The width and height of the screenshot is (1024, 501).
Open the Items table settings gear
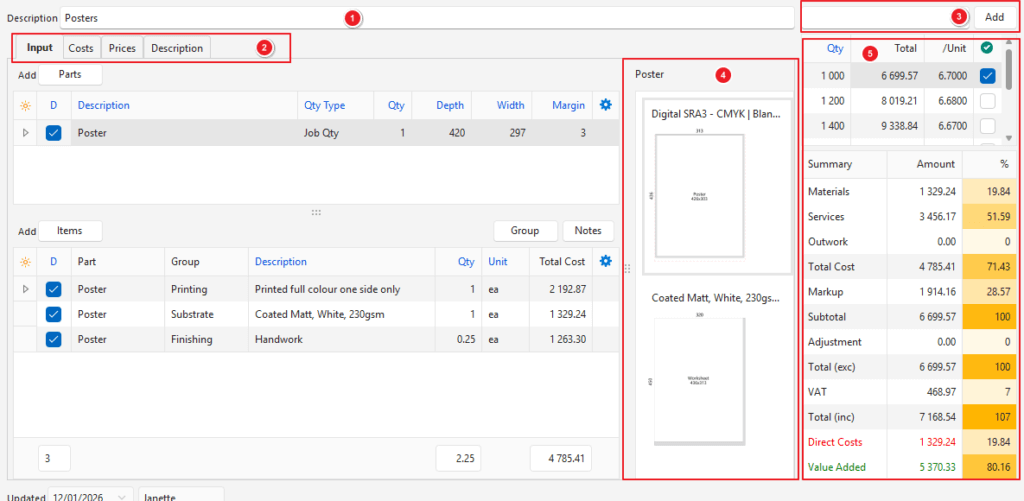pos(604,262)
